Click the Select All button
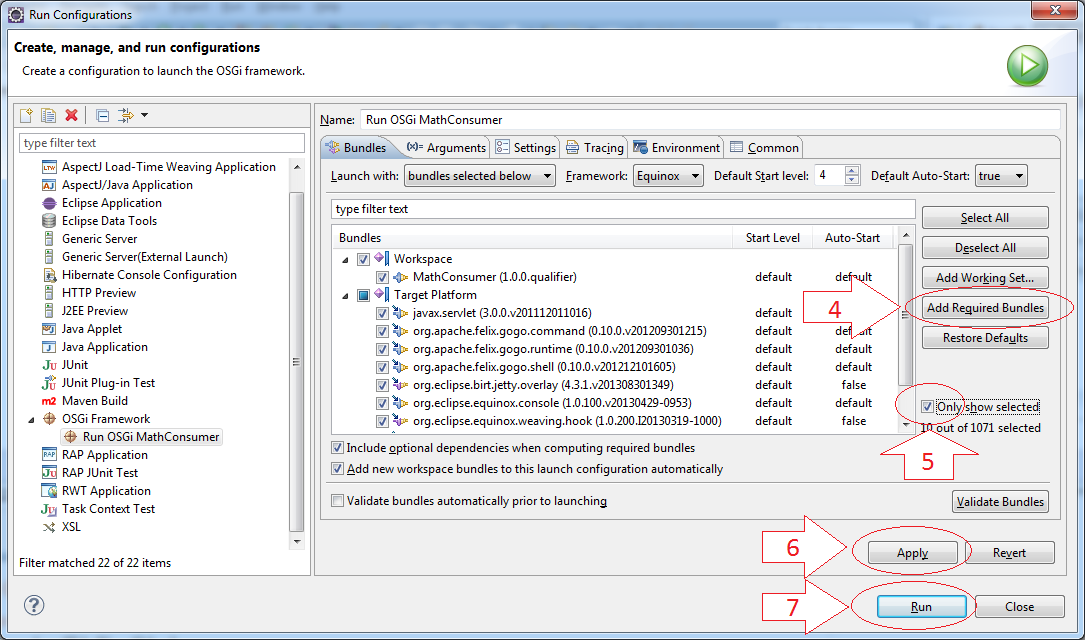 pos(985,218)
